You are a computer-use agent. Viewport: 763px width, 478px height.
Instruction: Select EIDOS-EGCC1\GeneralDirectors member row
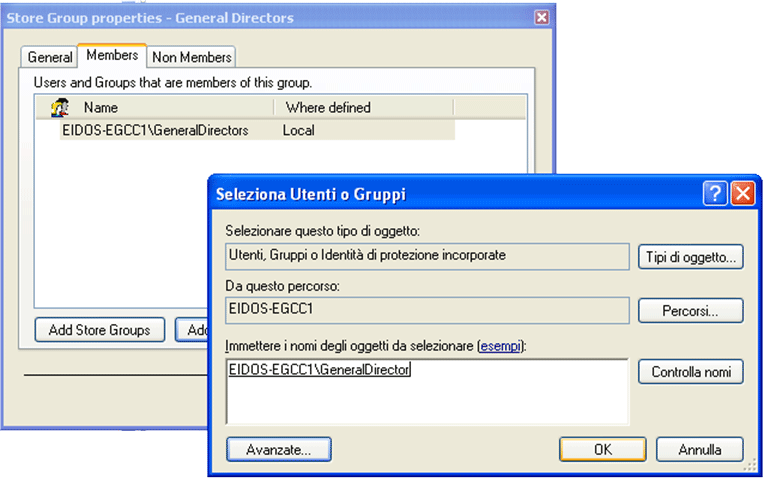pyautogui.click(x=257, y=130)
